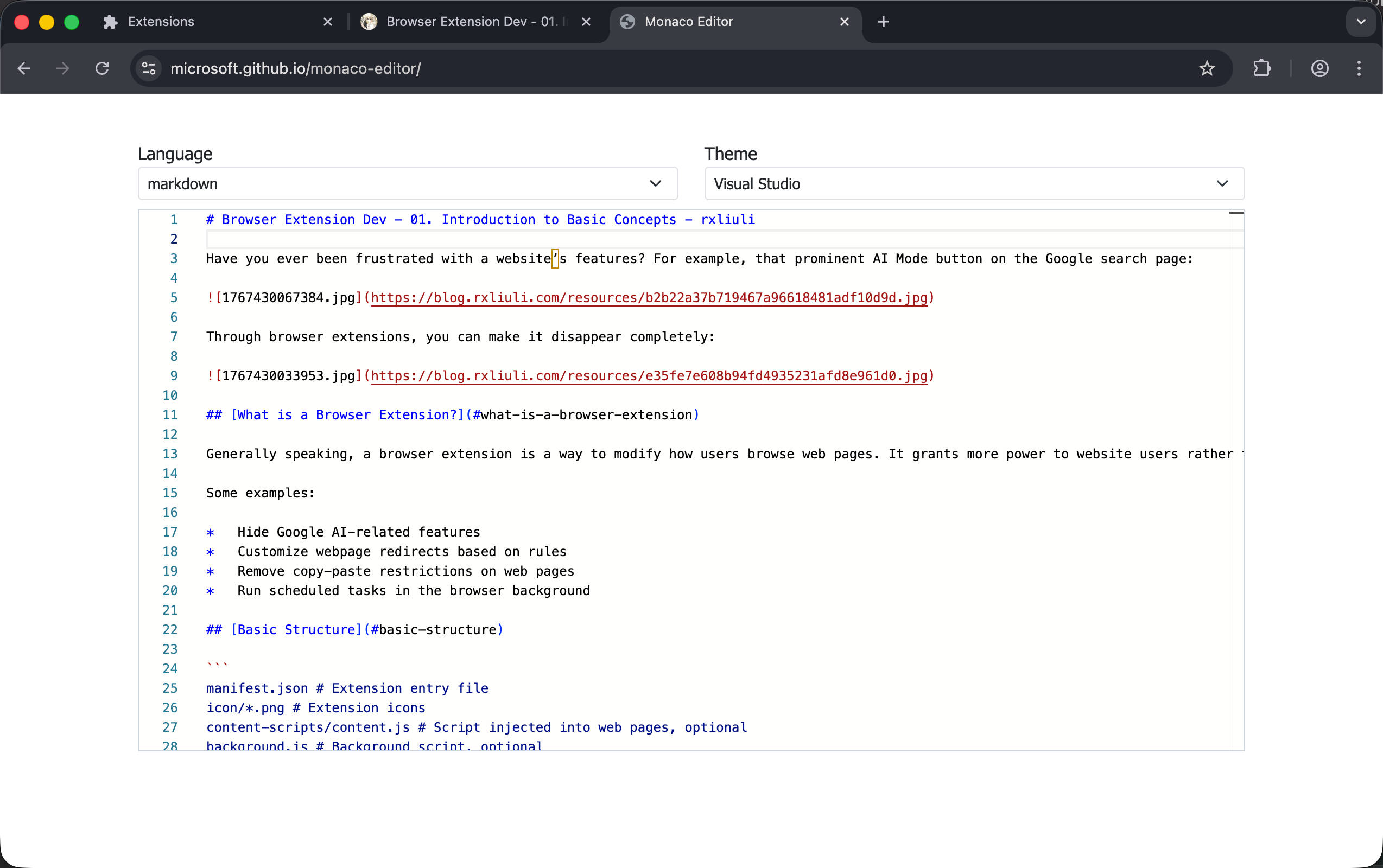This screenshot has height=868, width=1383.
Task: Expand the tab search chevron
Action: click(x=1361, y=22)
